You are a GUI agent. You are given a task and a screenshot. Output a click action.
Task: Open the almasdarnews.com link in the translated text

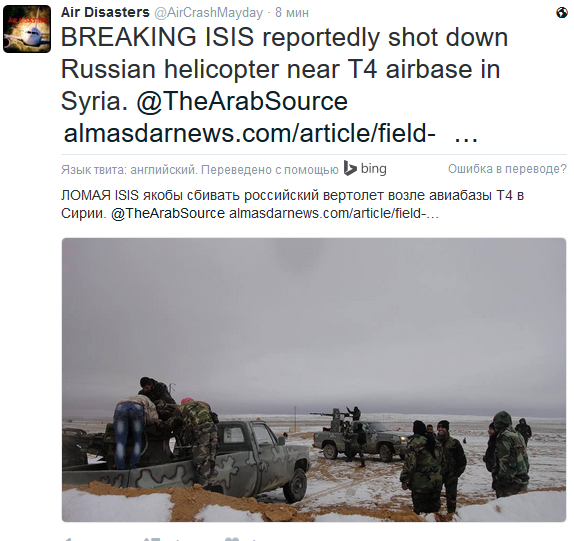click(333, 213)
